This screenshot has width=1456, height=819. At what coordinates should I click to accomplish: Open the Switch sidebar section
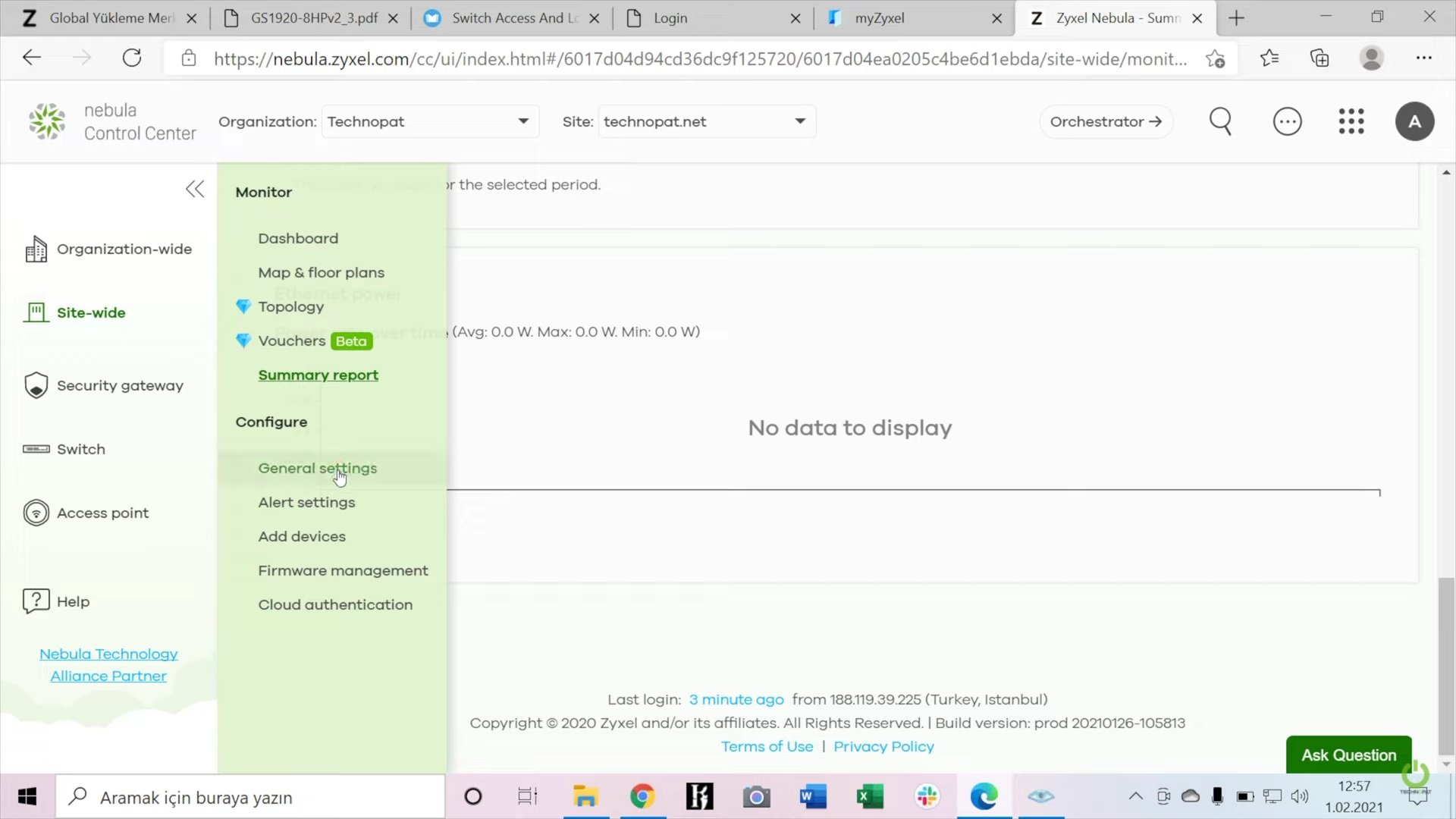pyautogui.click(x=80, y=449)
